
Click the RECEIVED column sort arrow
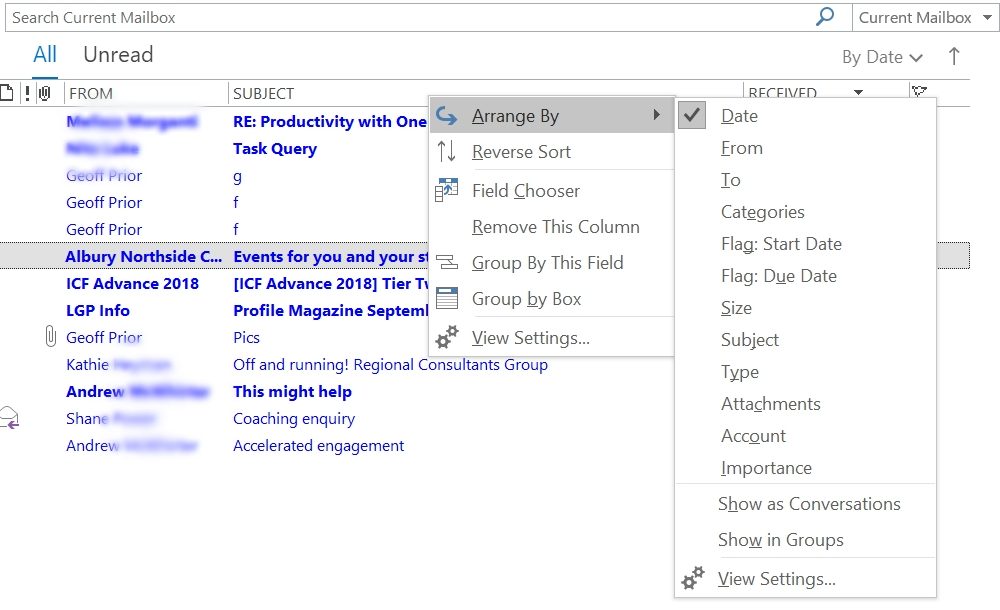(x=858, y=93)
